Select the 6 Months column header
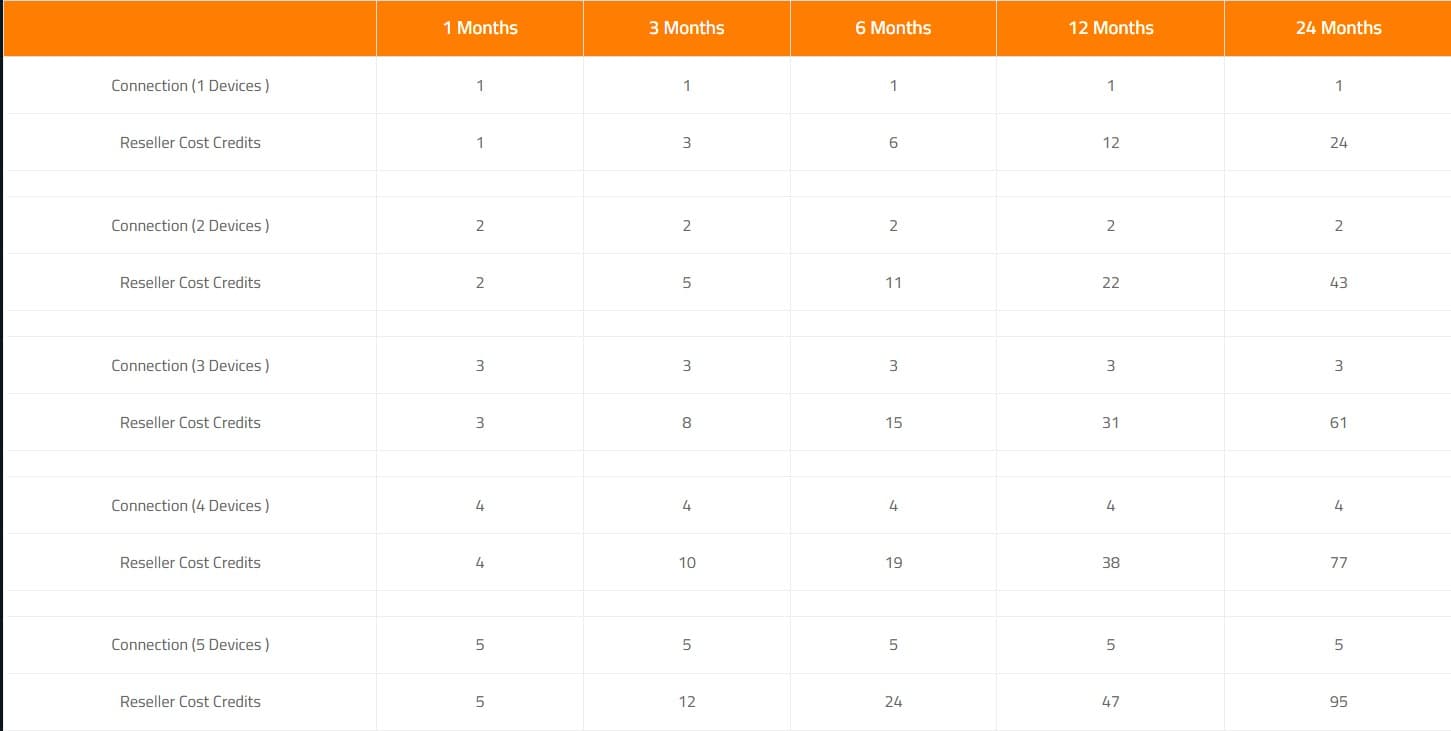 893,28
